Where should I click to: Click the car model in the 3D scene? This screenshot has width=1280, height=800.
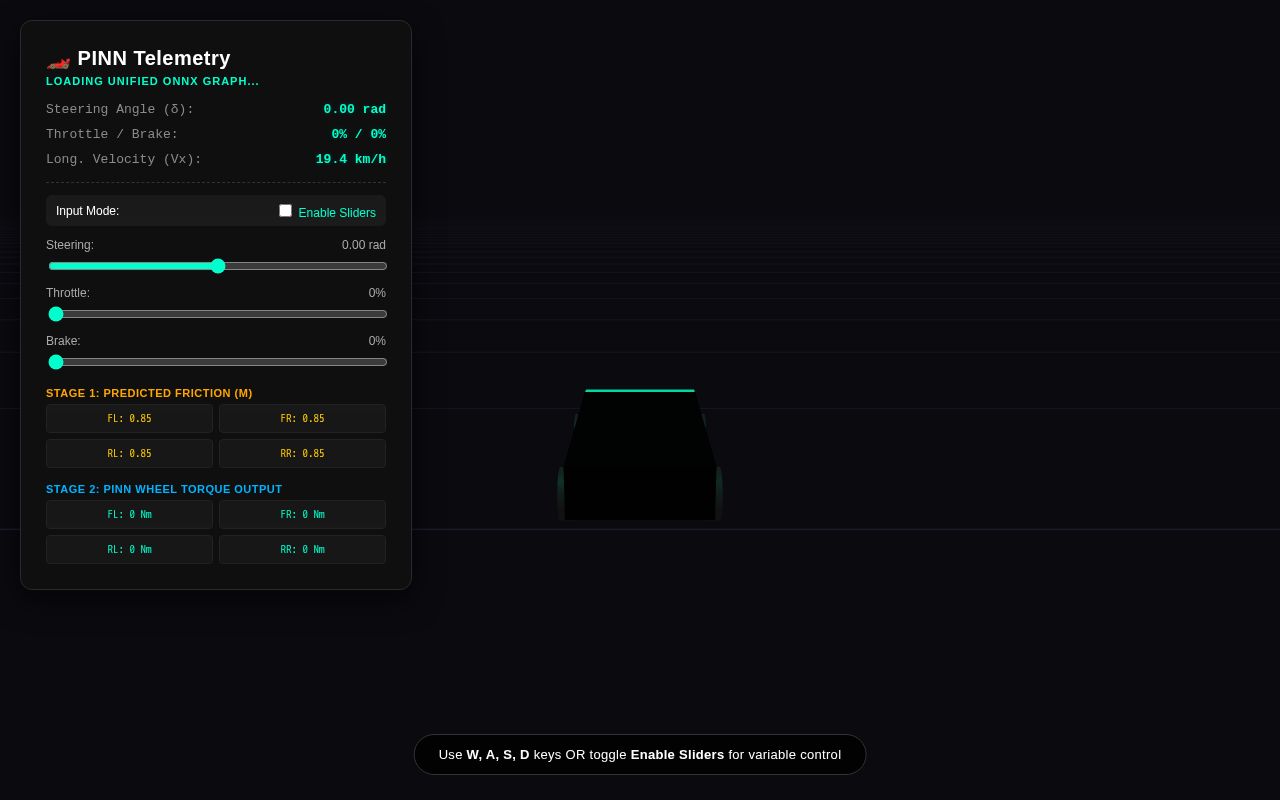coord(640,455)
